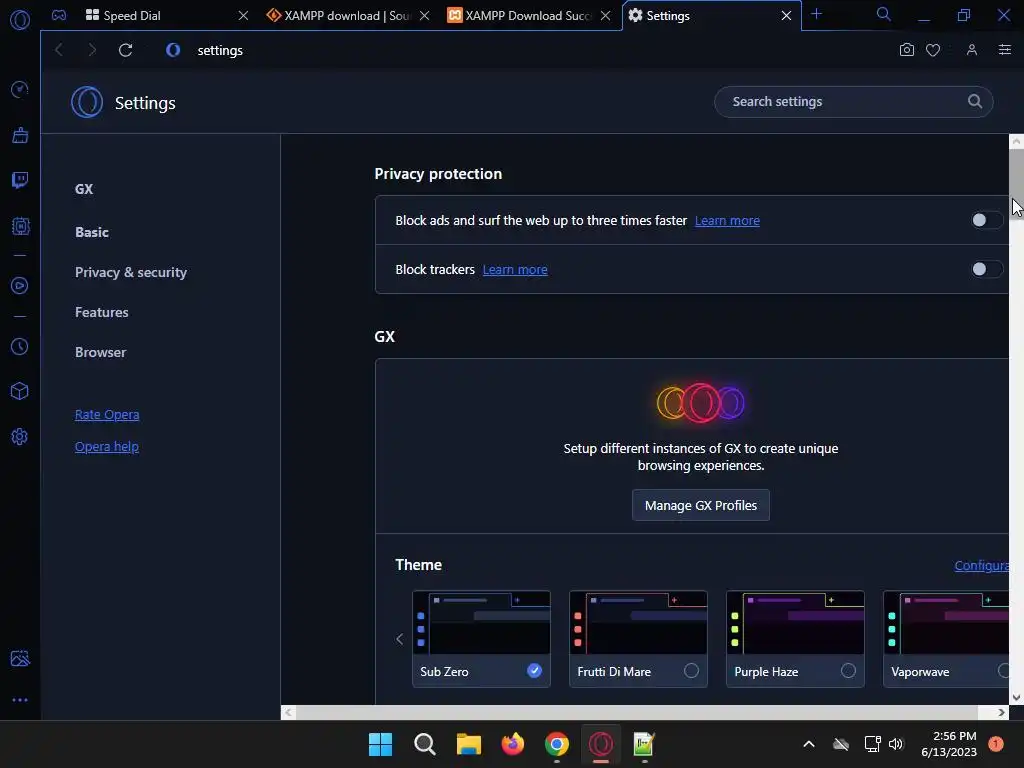The height and width of the screenshot is (768, 1024).
Task: Enable Block trackers toggle
Action: (x=985, y=269)
